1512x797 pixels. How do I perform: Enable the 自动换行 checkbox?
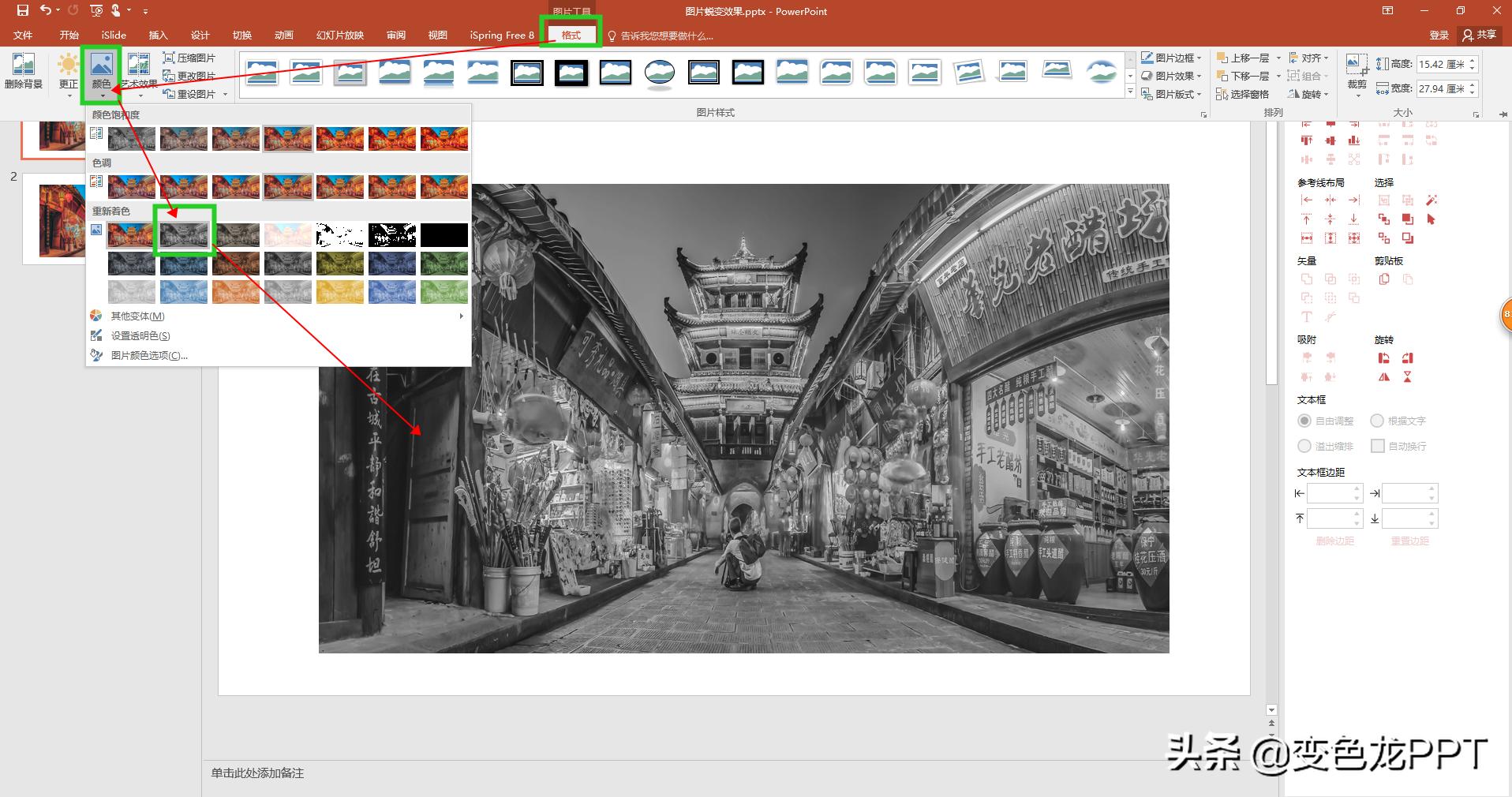[1378, 447]
